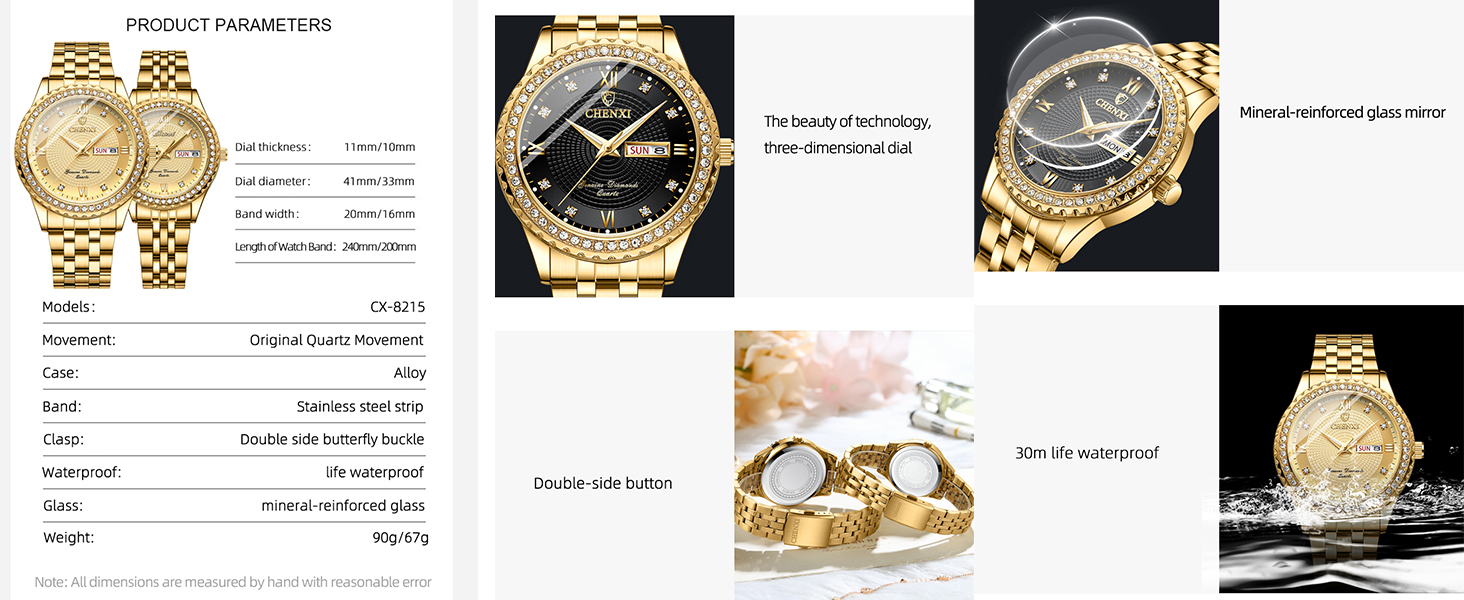1464x600 pixels.
Task: Click Length of Watch Band 240mm/200mm
Action: pos(325,247)
